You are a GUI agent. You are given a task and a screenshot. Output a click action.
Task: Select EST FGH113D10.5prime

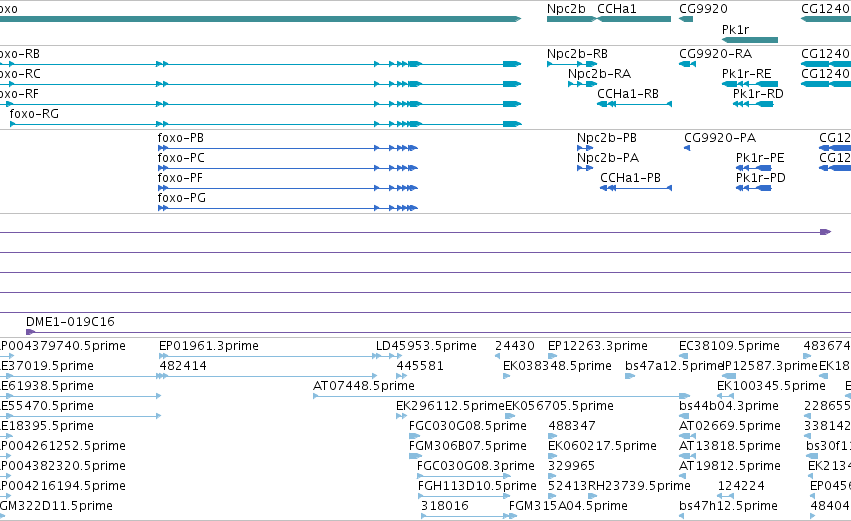[477, 487]
